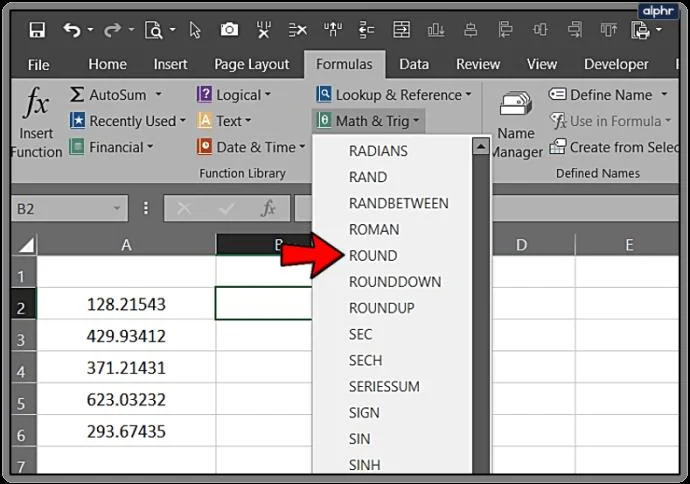Select RADIANS from the function list

tap(393, 151)
